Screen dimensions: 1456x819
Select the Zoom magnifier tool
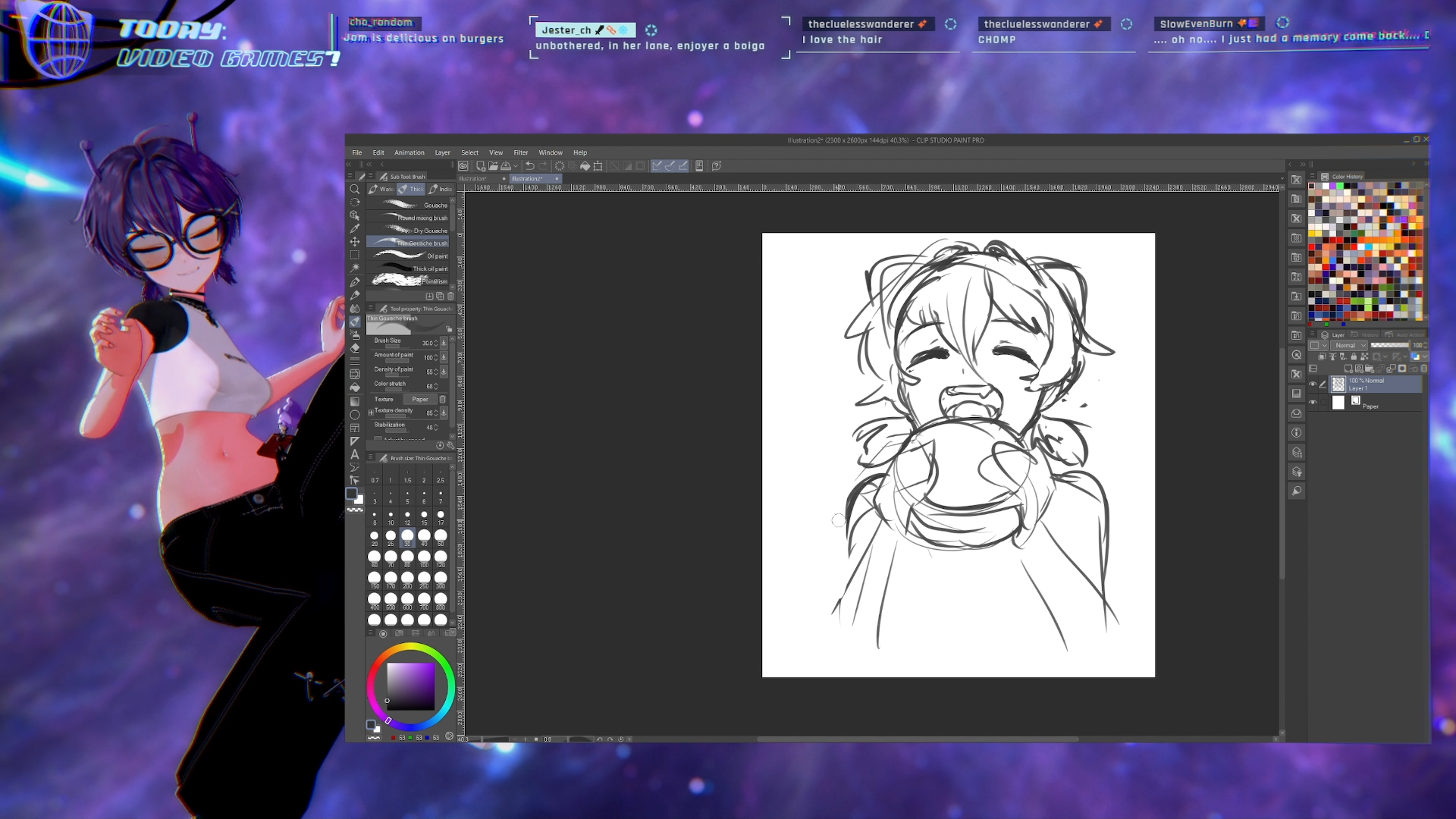(354, 190)
